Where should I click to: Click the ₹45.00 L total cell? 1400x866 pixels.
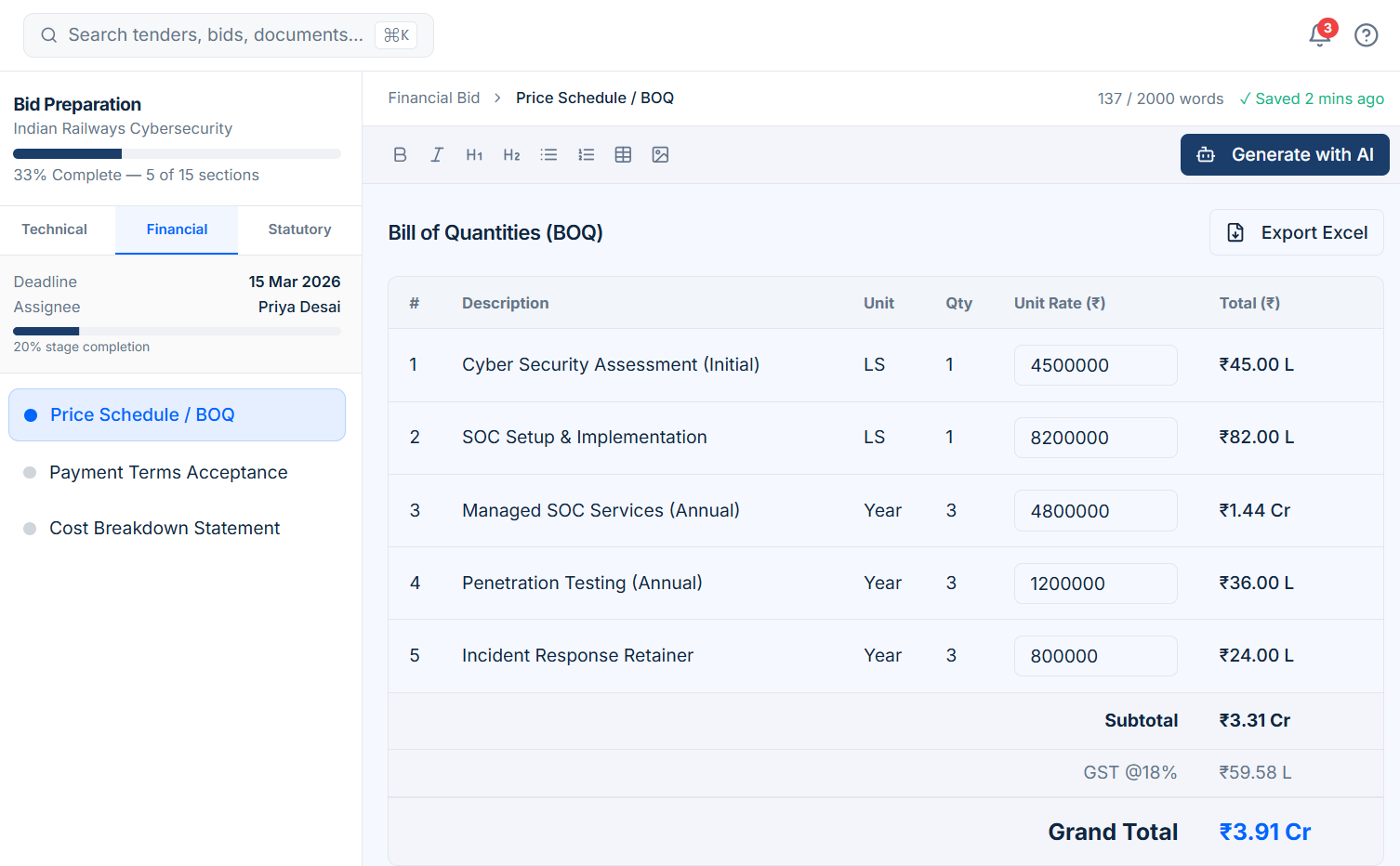(x=1257, y=365)
